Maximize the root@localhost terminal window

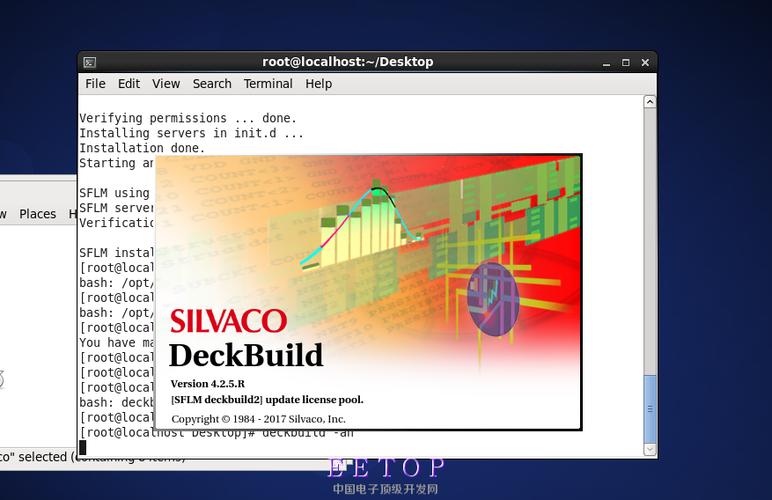[626, 63]
